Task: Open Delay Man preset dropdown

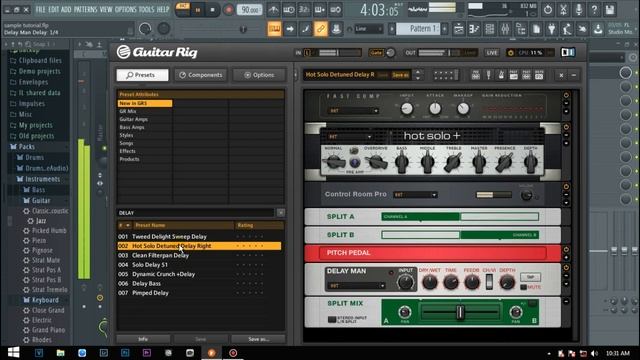Action: pos(356,286)
